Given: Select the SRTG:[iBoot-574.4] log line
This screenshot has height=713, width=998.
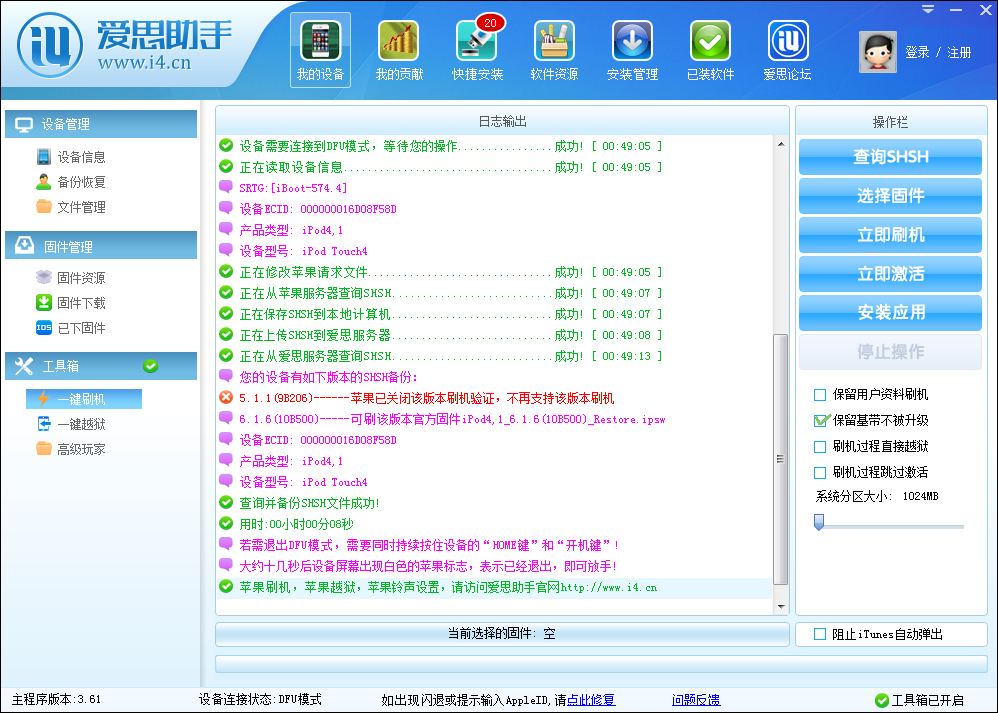Looking at the screenshot, I should [x=494, y=188].
